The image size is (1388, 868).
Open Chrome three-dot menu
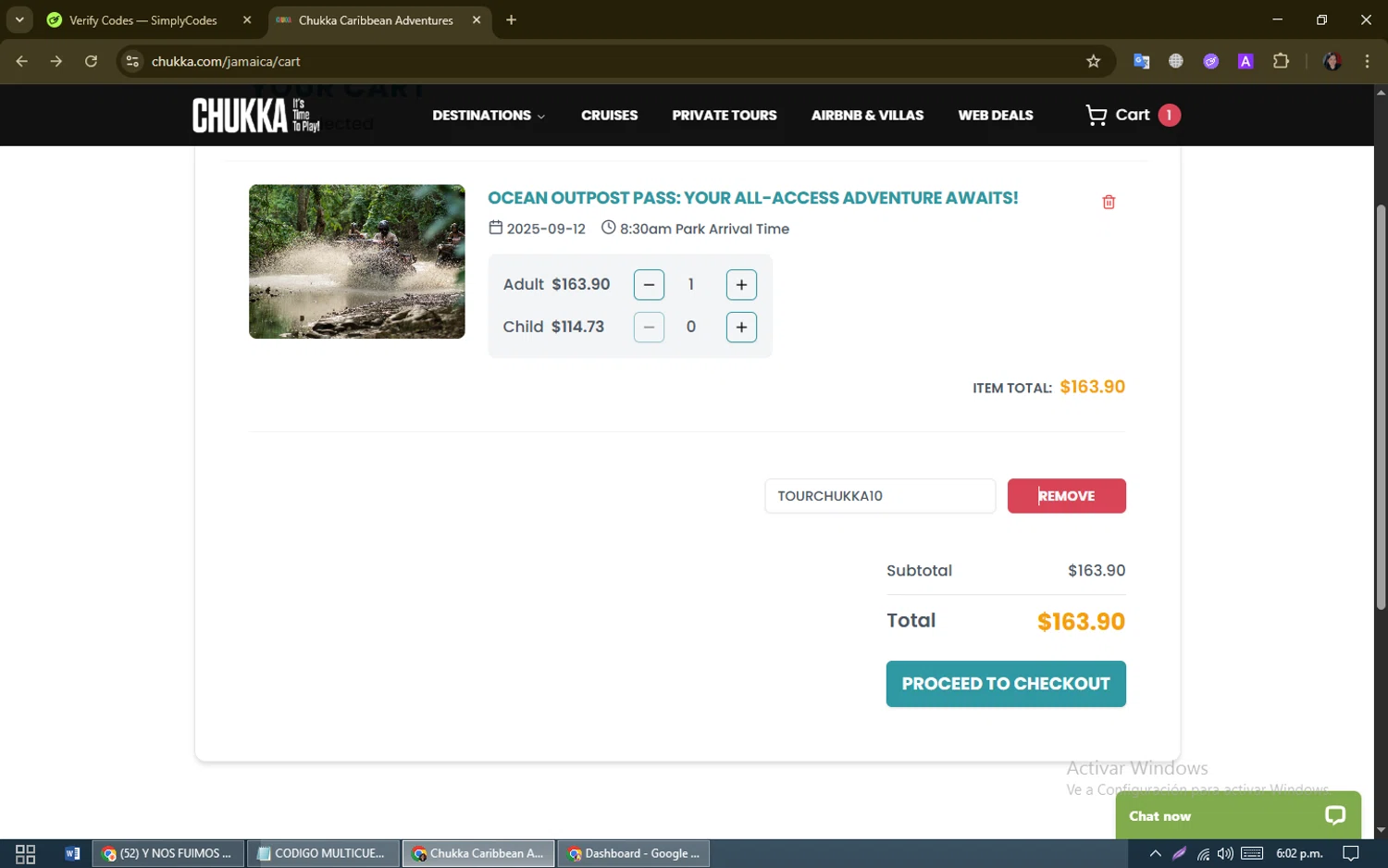(1367, 61)
